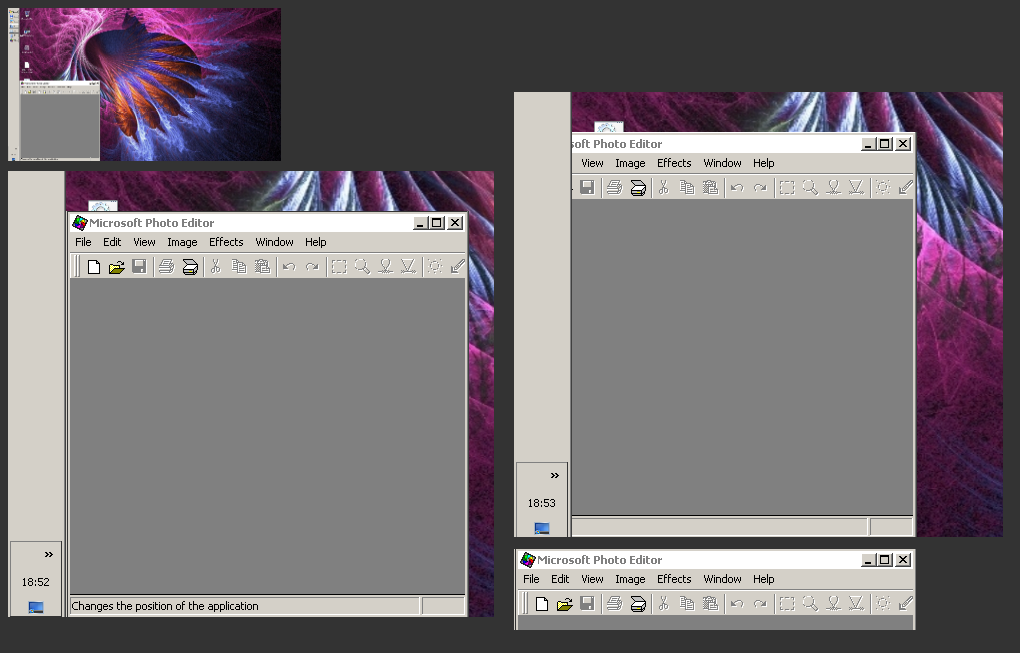The width and height of the screenshot is (1020, 653).
Task: Click Scan icon in the 18:53 window
Action: pos(638,188)
